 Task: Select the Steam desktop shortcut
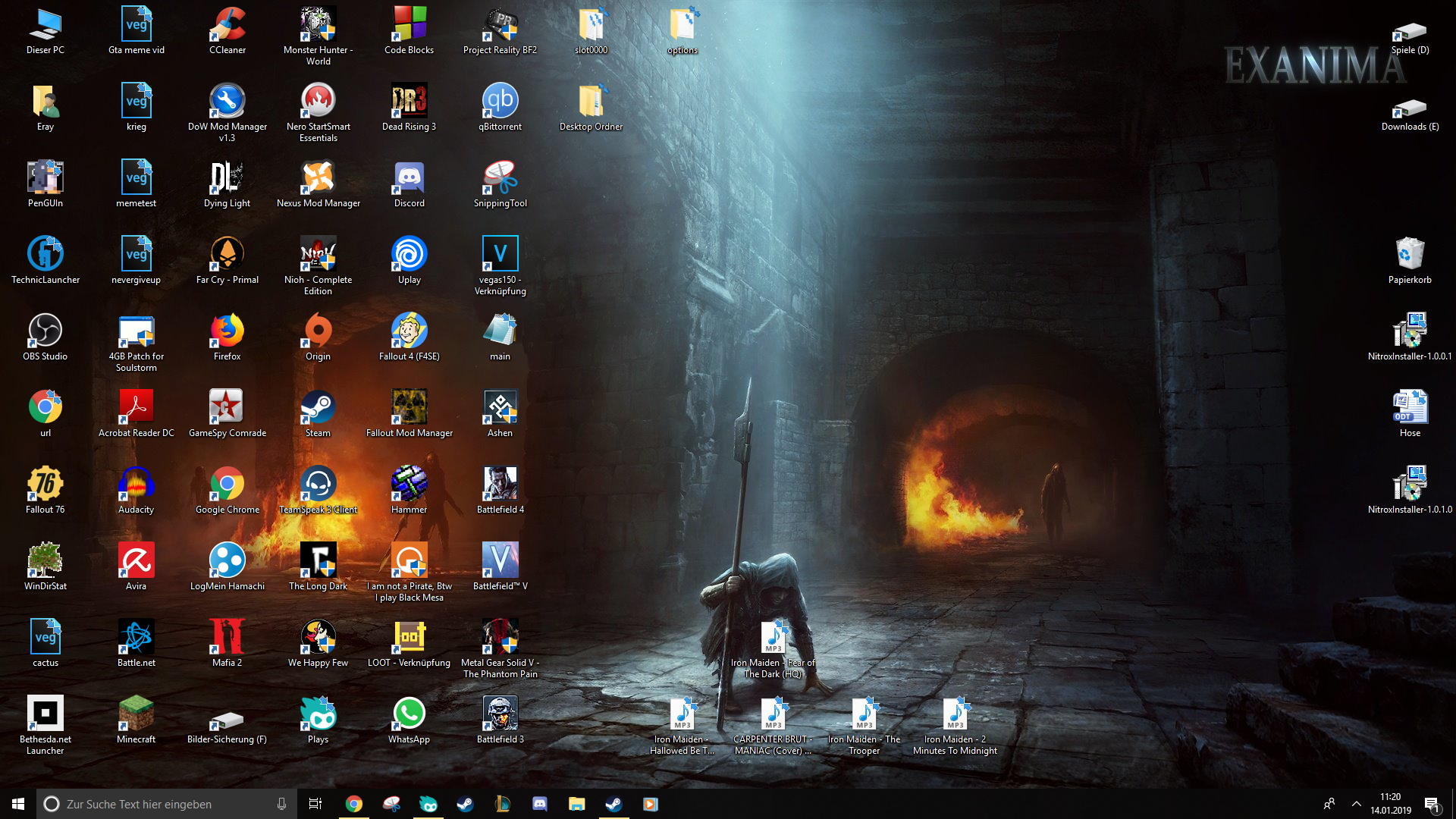(x=318, y=414)
